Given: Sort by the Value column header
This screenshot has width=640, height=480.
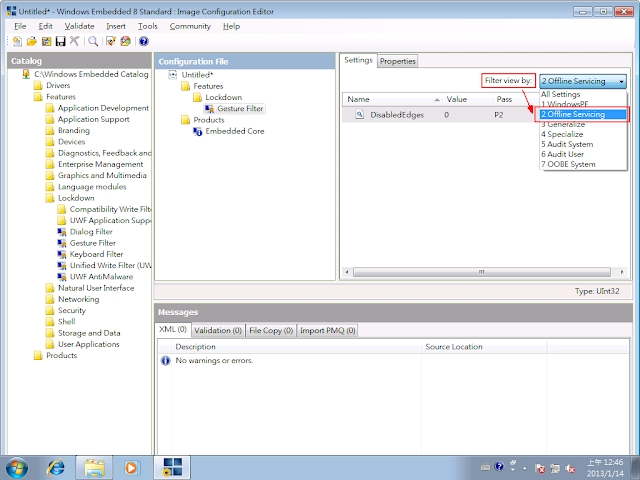Looking at the screenshot, I should [x=467, y=99].
